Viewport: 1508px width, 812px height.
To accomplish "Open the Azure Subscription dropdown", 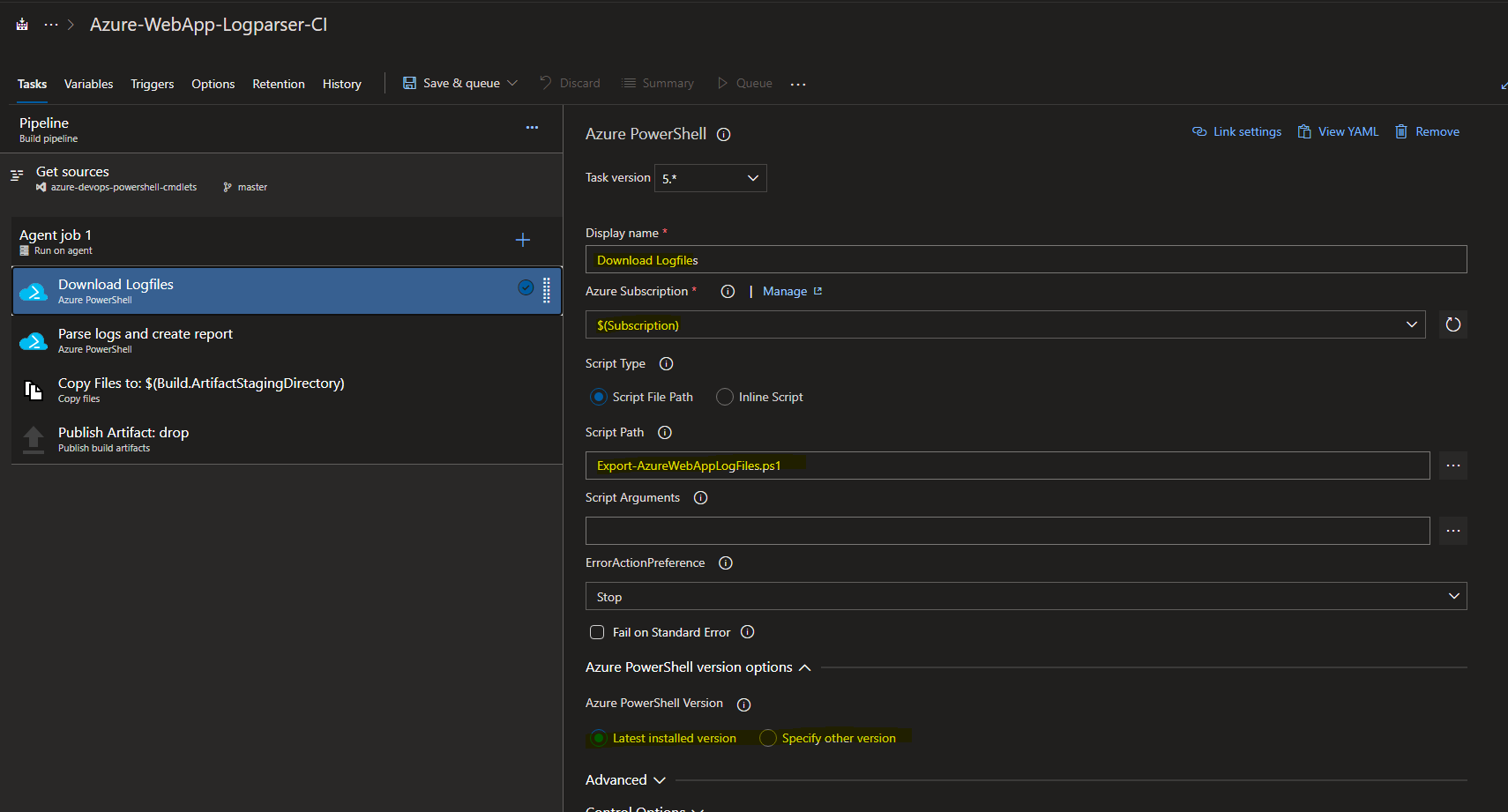I will [1005, 324].
